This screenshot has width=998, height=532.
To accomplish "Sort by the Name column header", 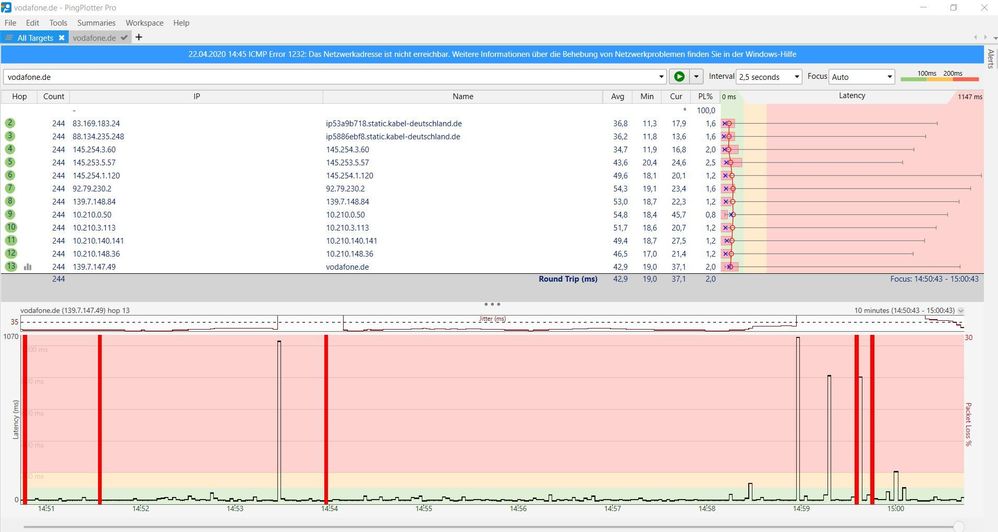I will pos(463,96).
